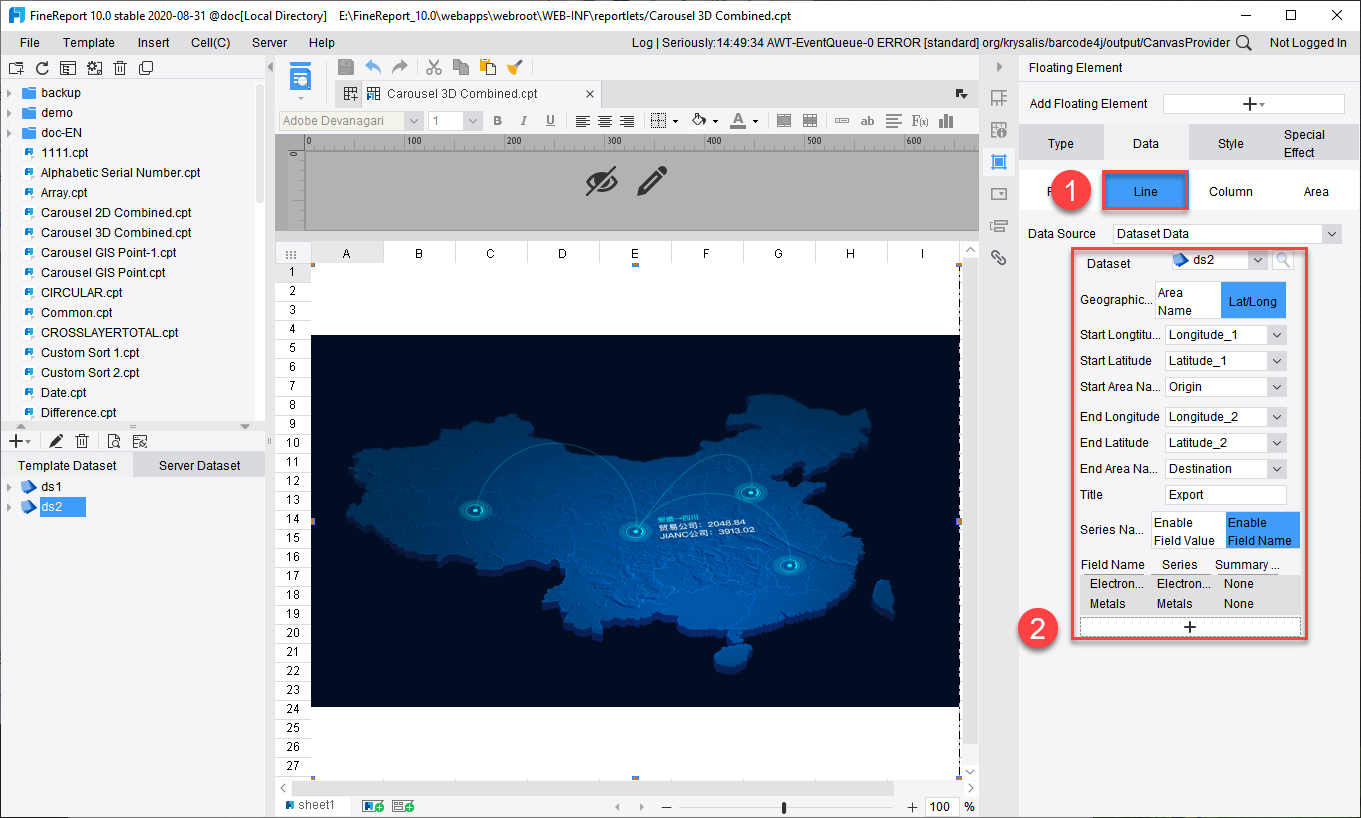Viewport: 1361px width, 818px height.
Task: Toggle bold text formatting
Action: tap(497, 121)
